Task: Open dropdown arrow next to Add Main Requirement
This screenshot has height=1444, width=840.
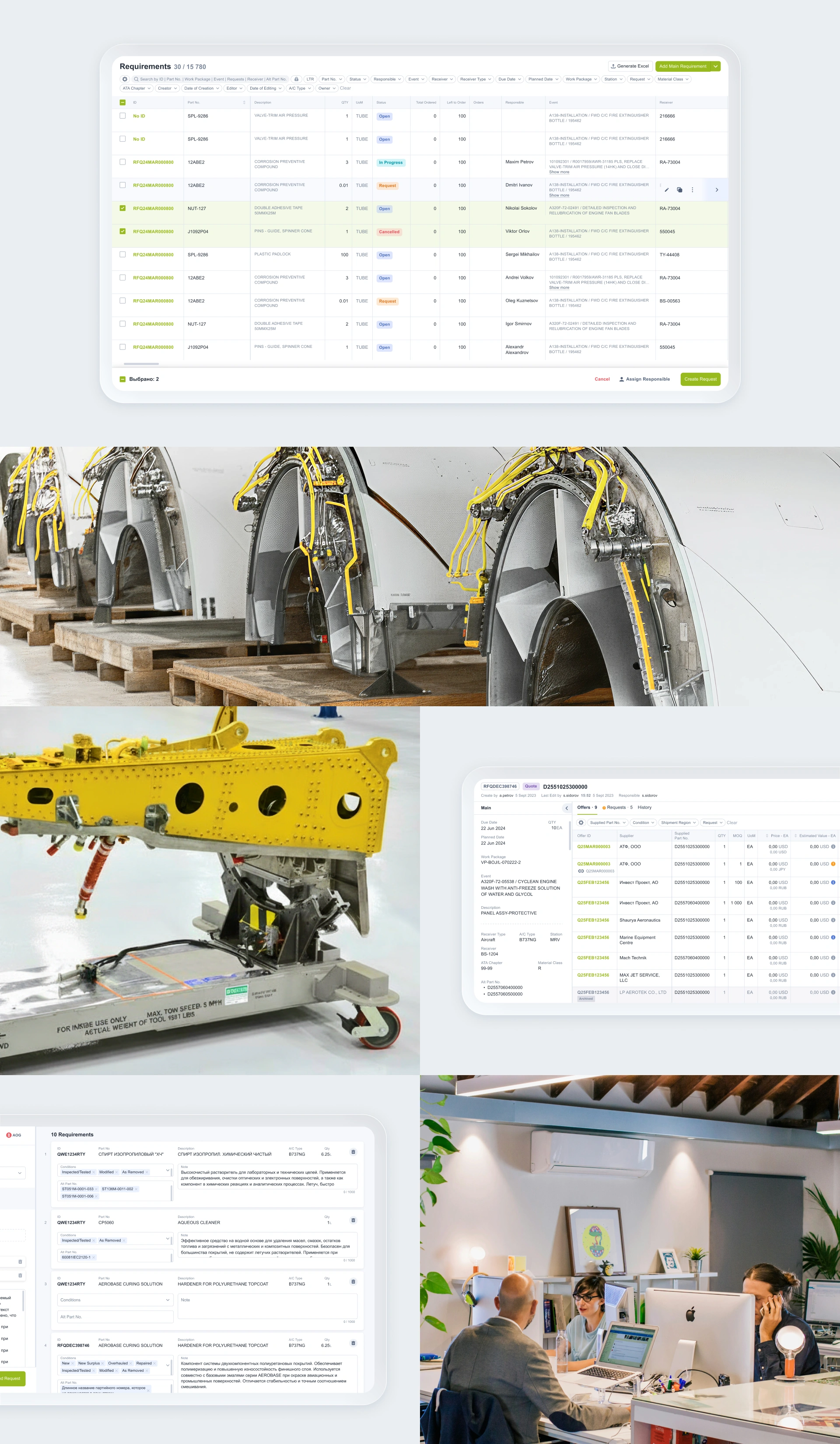Action: [x=716, y=67]
